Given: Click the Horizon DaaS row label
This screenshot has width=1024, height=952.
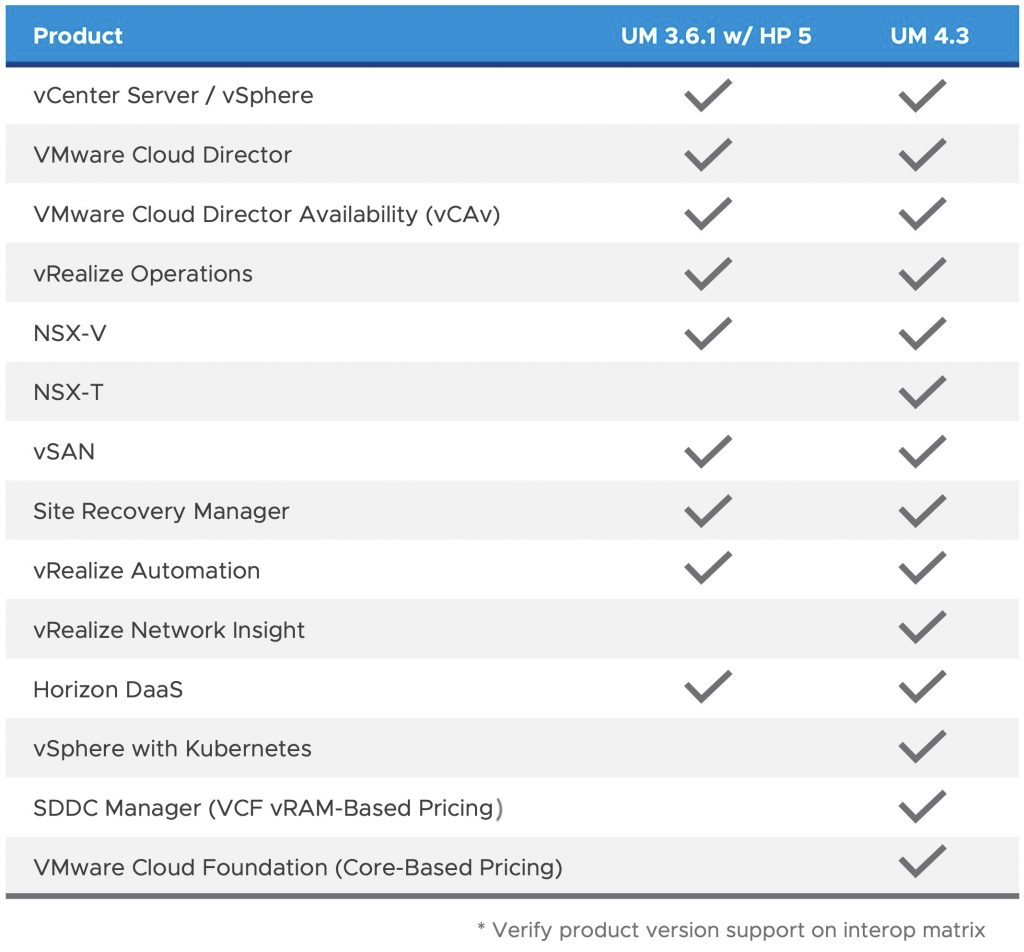Looking at the screenshot, I should coord(108,689).
